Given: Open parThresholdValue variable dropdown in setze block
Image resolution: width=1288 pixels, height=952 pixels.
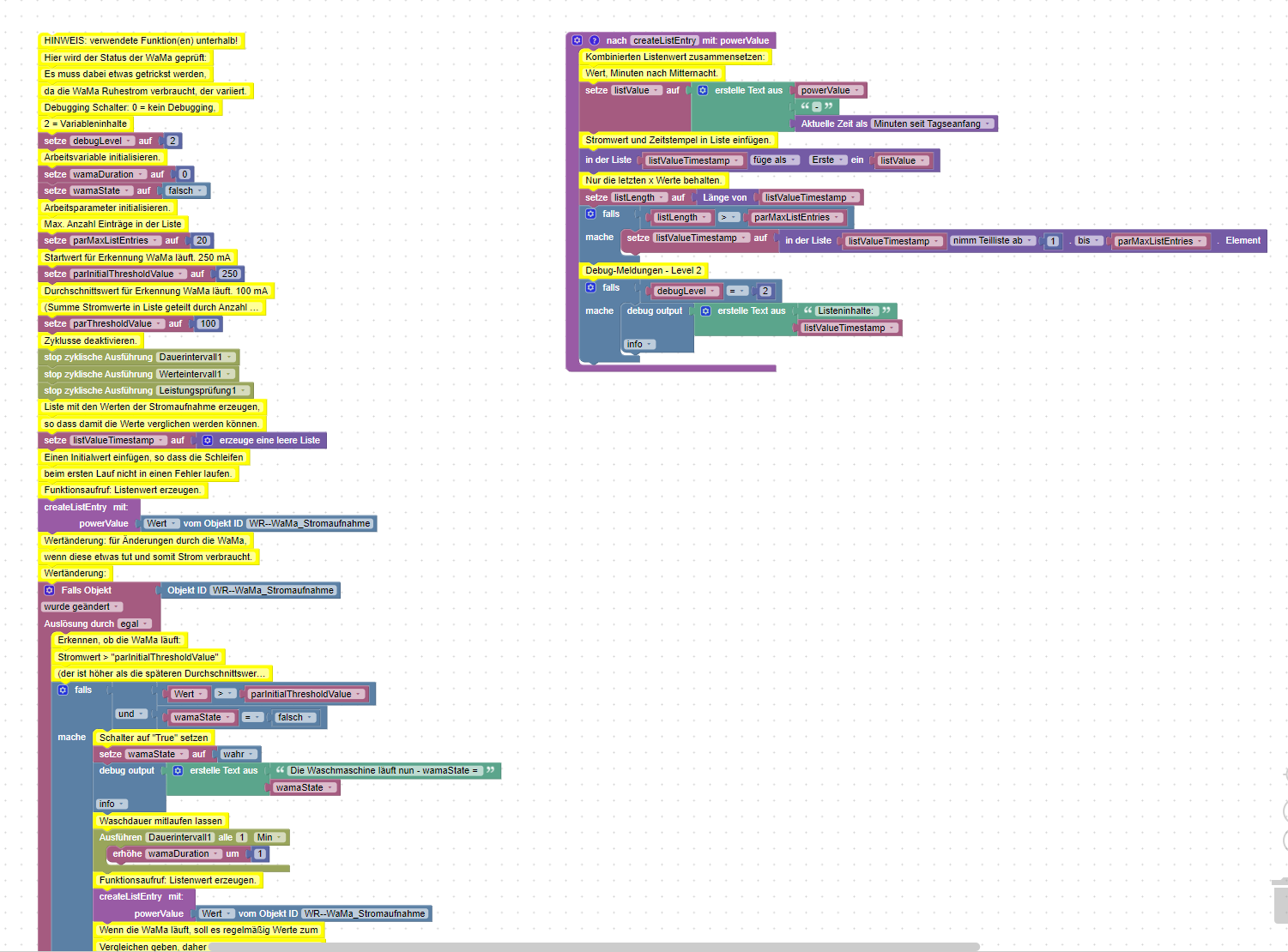Looking at the screenshot, I should click(118, 324).
